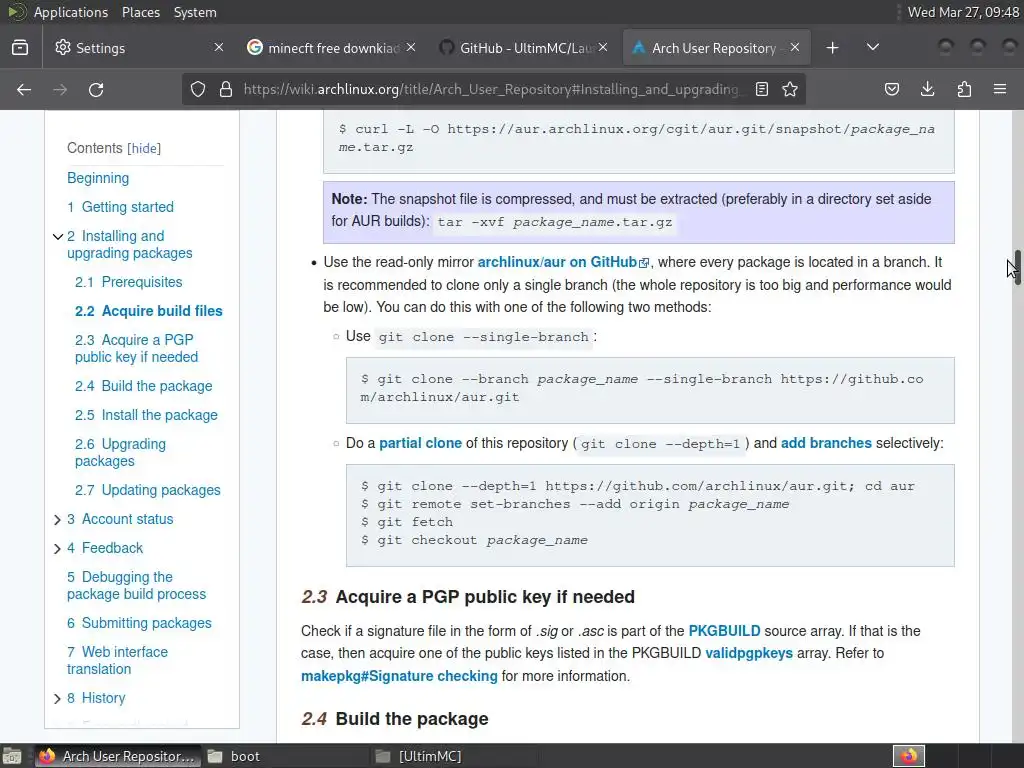Go to 2.5 Install the package
This screenshot has width=1024, height=768.
(x=146, y=415)
